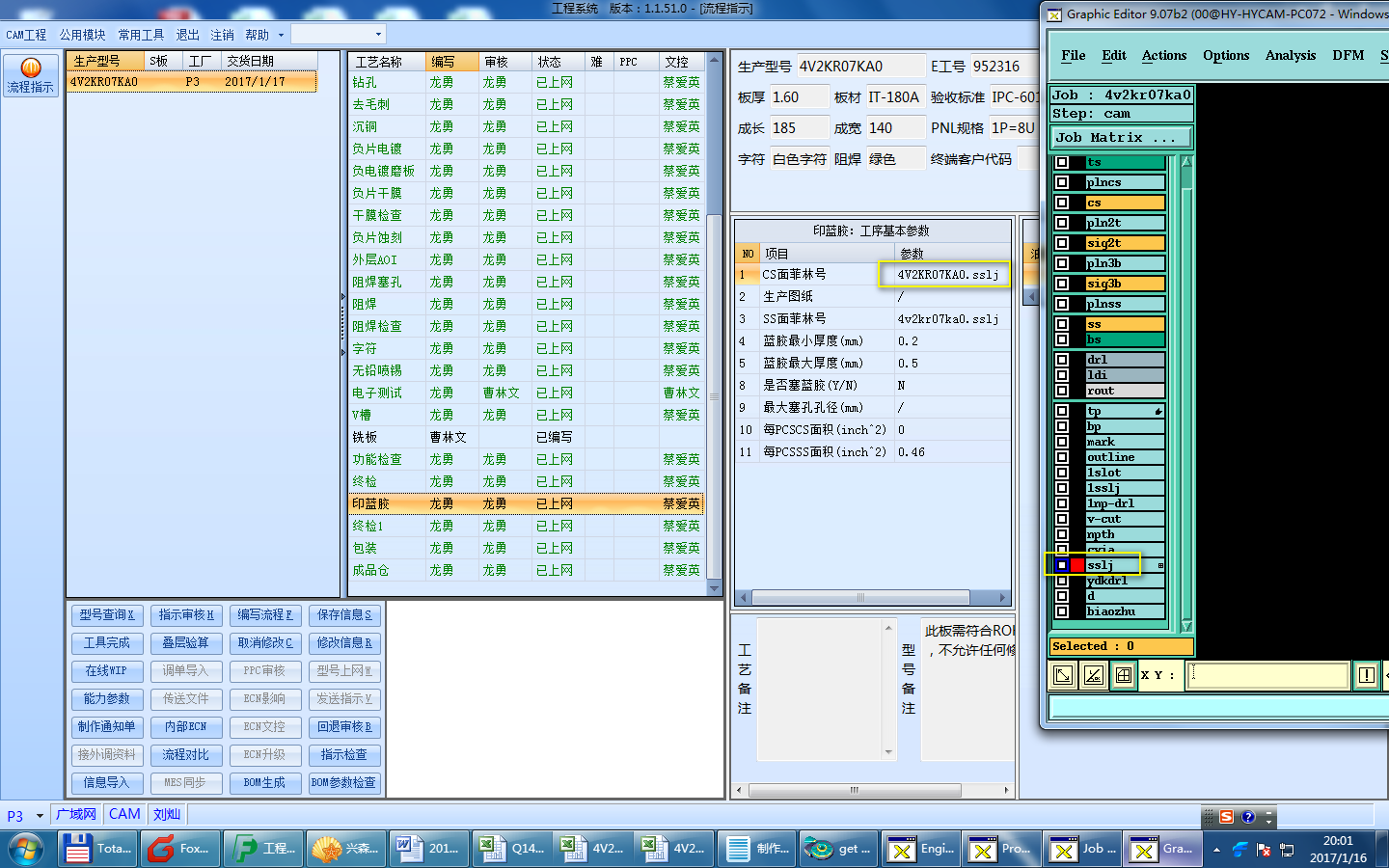Switch to the Job X window taskbar item
This screenshot has width=1389, height=868.
coord(1084,849)
